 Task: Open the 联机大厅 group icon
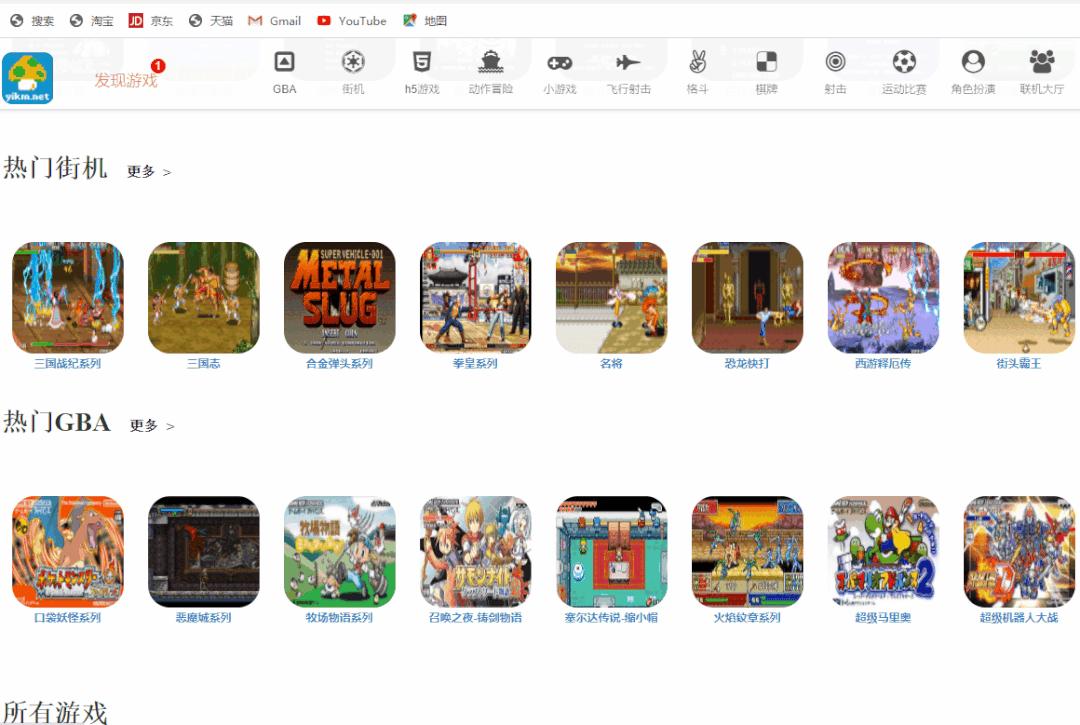[x=1041, y=62]
